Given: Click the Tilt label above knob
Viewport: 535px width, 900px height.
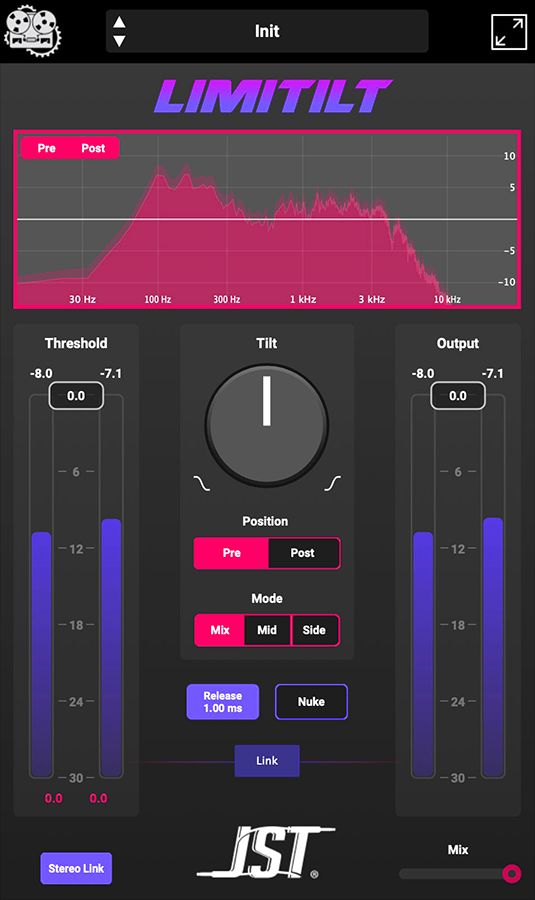Looking at the screenshot, I should click(267, 343).
